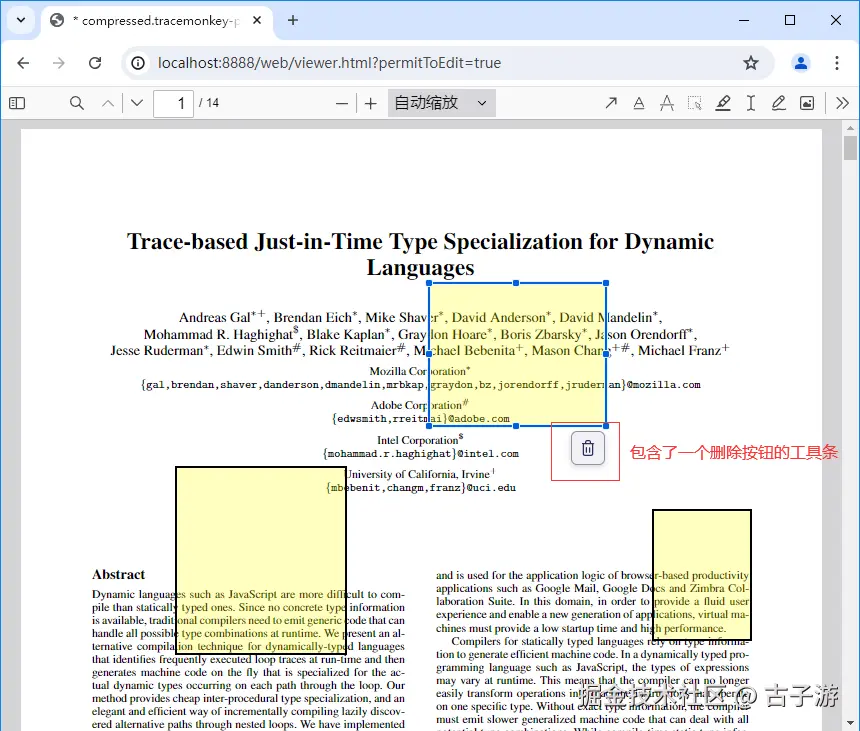The height and width of the screenshot is (731, 860).
Task: Go back in browser history
Action: pyautogui.click(x=23, y=63)
